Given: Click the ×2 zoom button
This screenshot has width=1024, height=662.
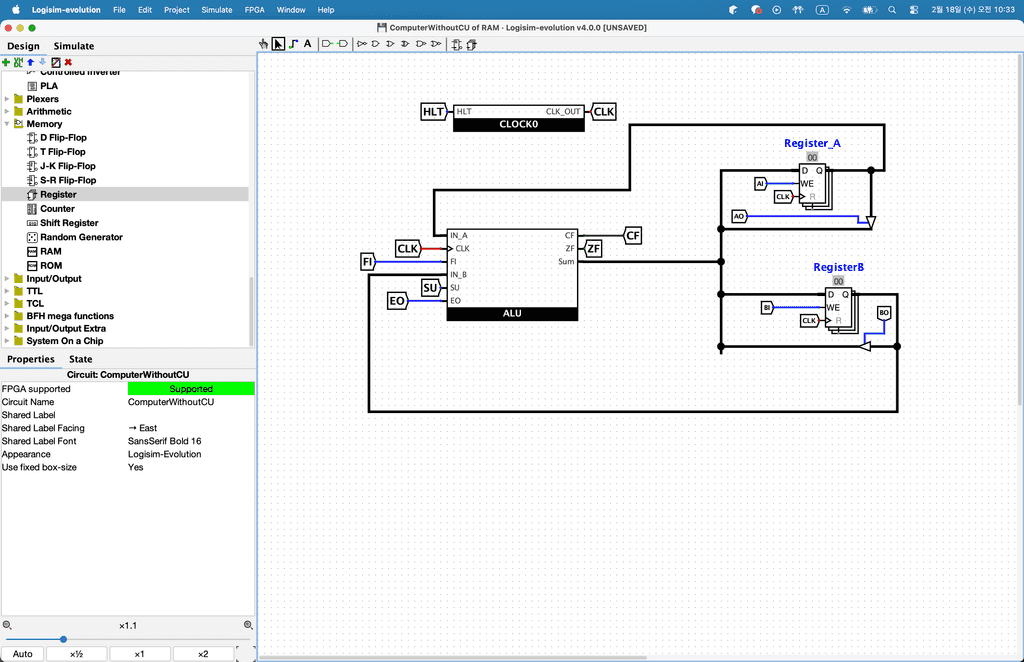Looking at the screenshot, I should (203, 654).
